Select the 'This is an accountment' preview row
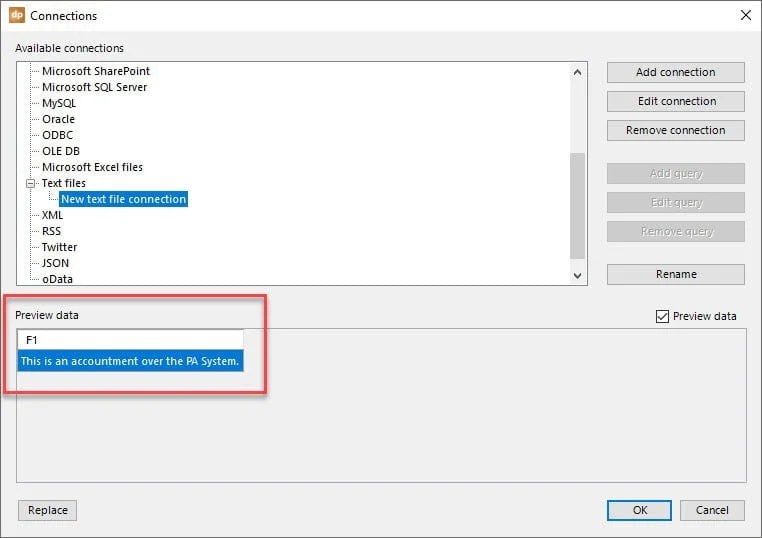The height and width of the screenshot is (538, 762). coord(130,361)
